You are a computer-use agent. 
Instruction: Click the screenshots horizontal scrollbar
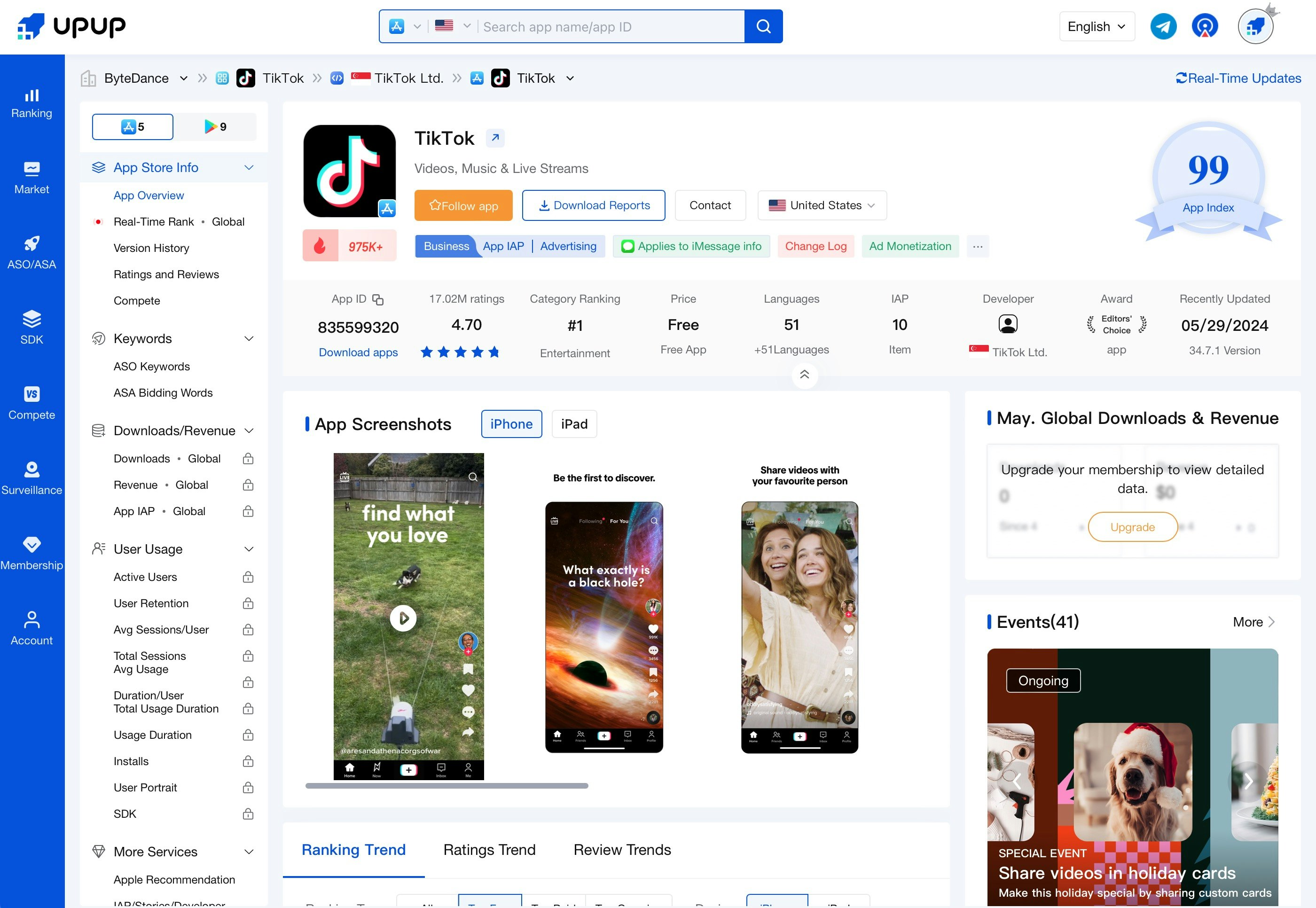446,786
